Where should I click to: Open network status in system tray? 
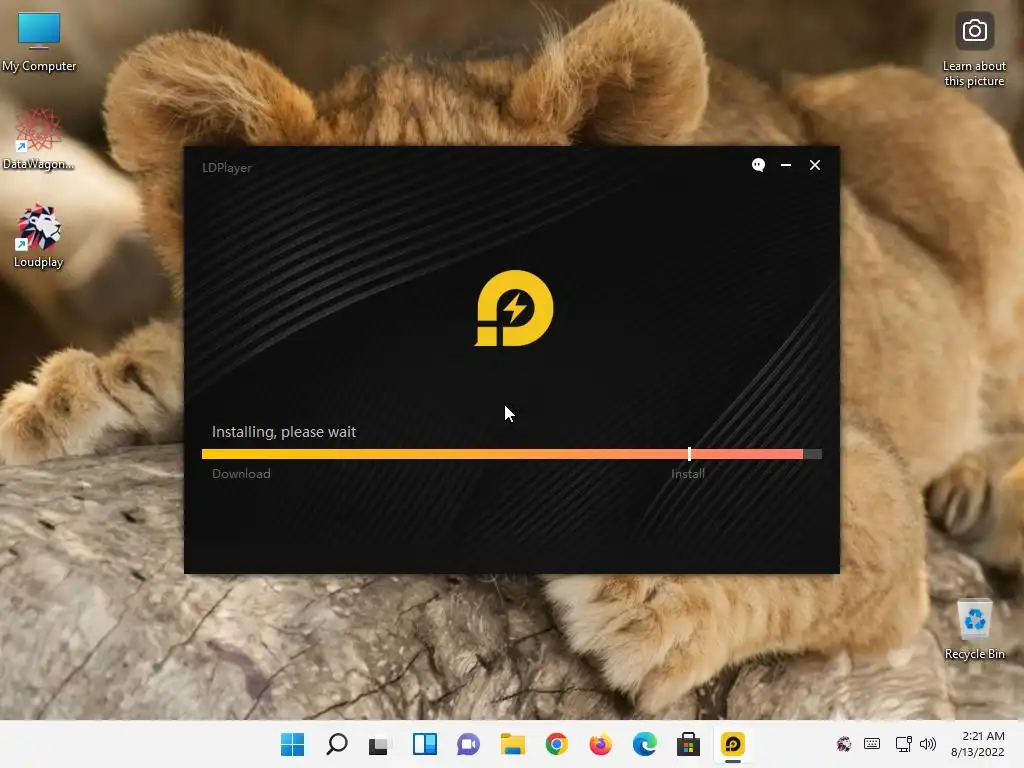(904, 744)
